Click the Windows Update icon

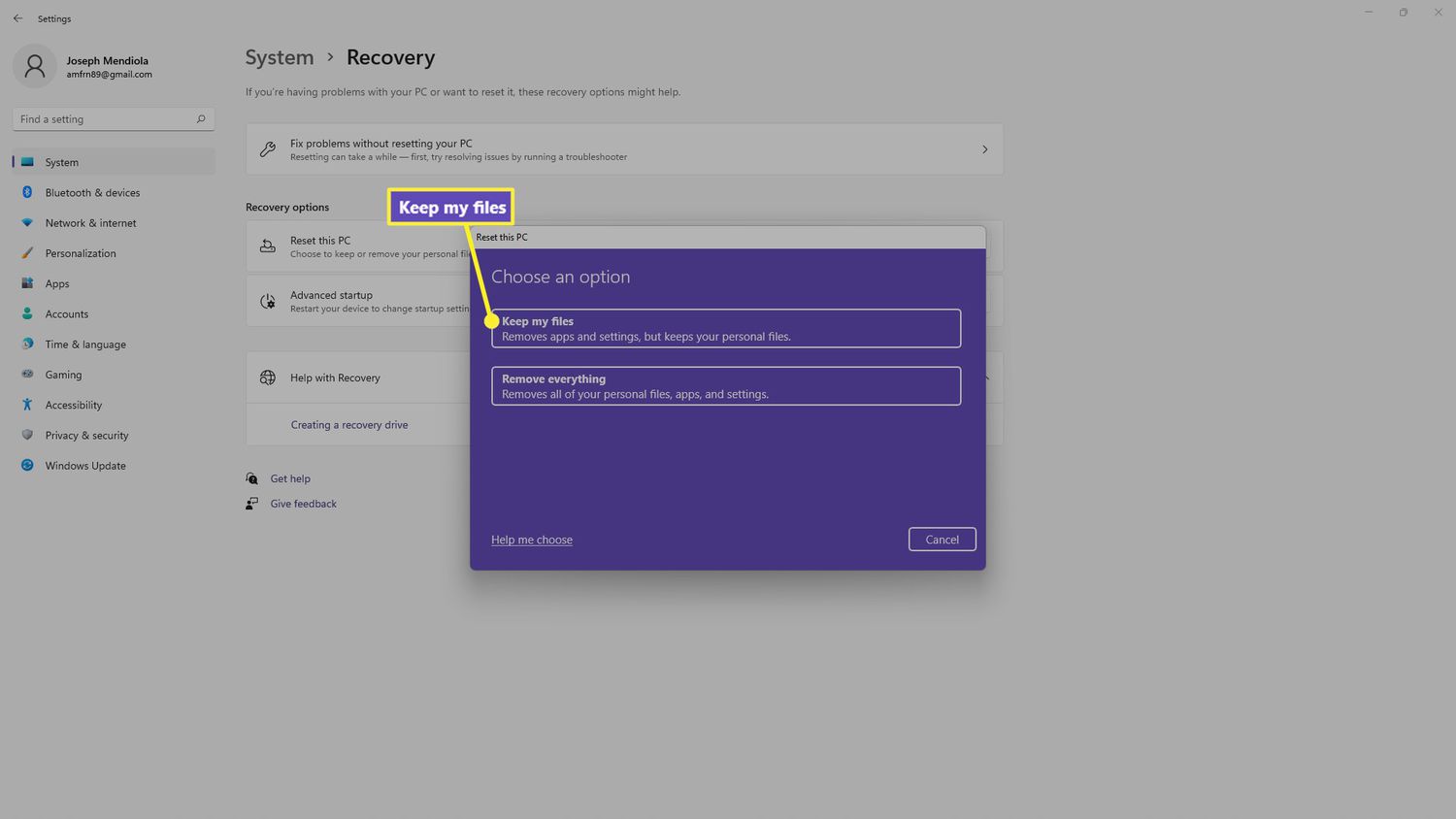(x=27, y=466)
